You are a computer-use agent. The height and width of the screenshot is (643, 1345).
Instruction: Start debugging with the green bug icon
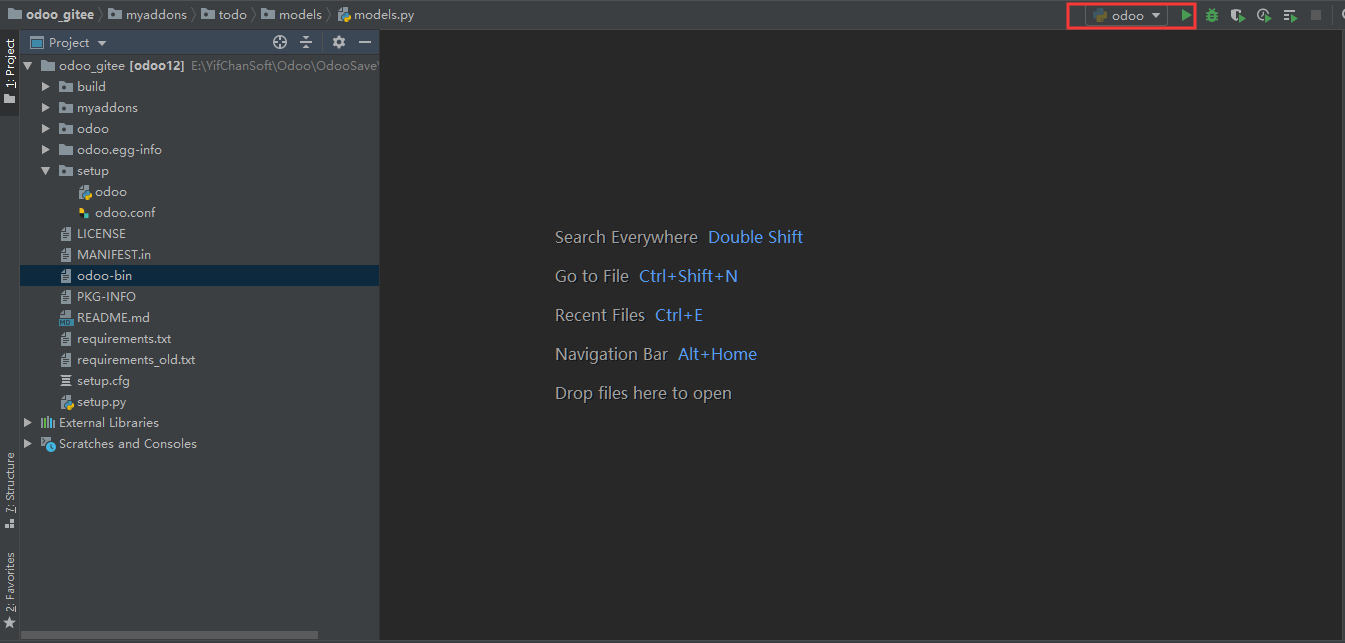1212,15
